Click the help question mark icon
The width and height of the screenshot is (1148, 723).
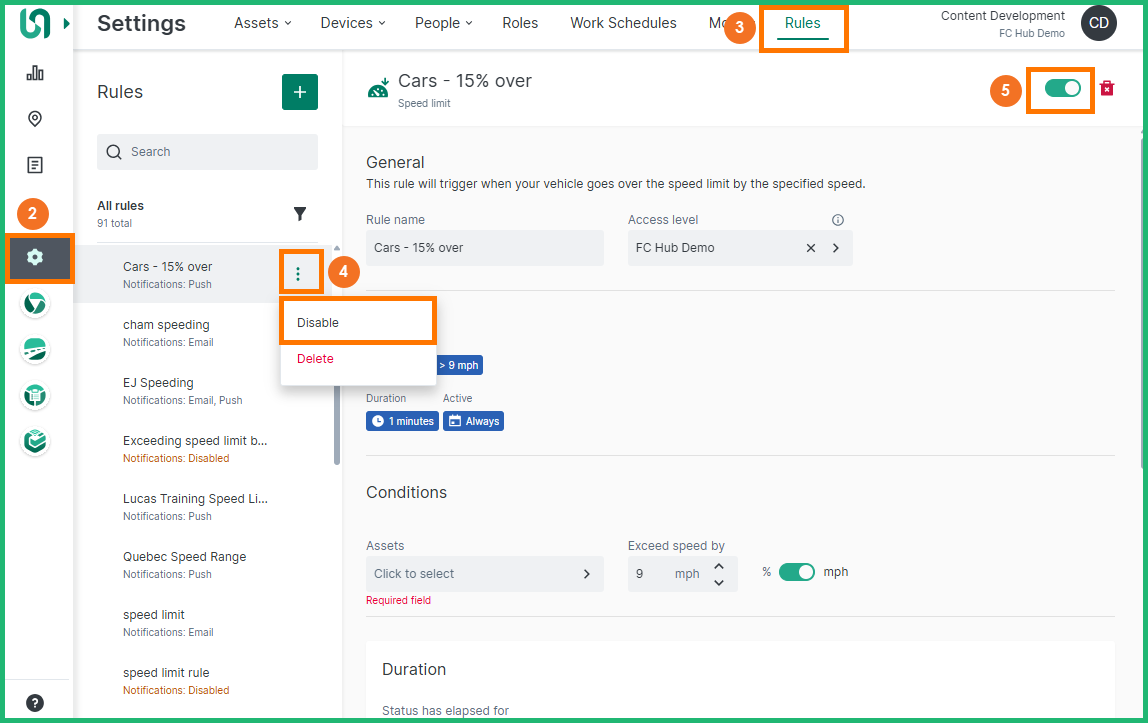click(x=35, y=702)
